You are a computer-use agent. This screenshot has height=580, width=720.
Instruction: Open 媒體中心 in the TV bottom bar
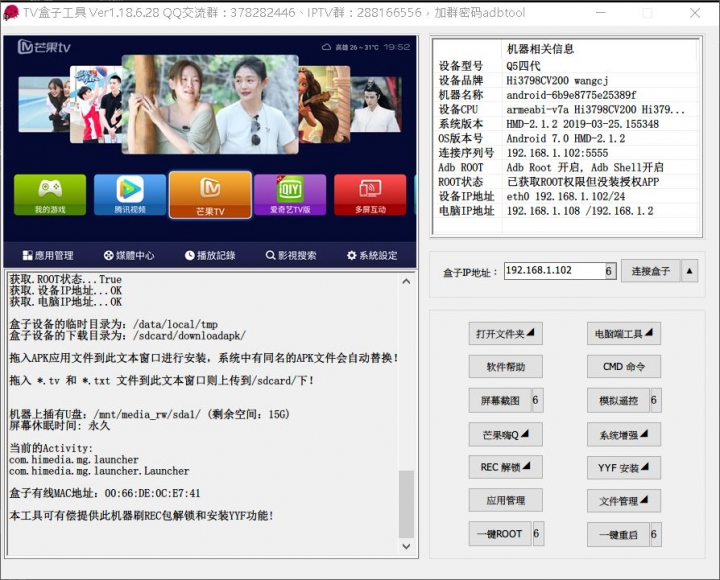pos(129,255)
